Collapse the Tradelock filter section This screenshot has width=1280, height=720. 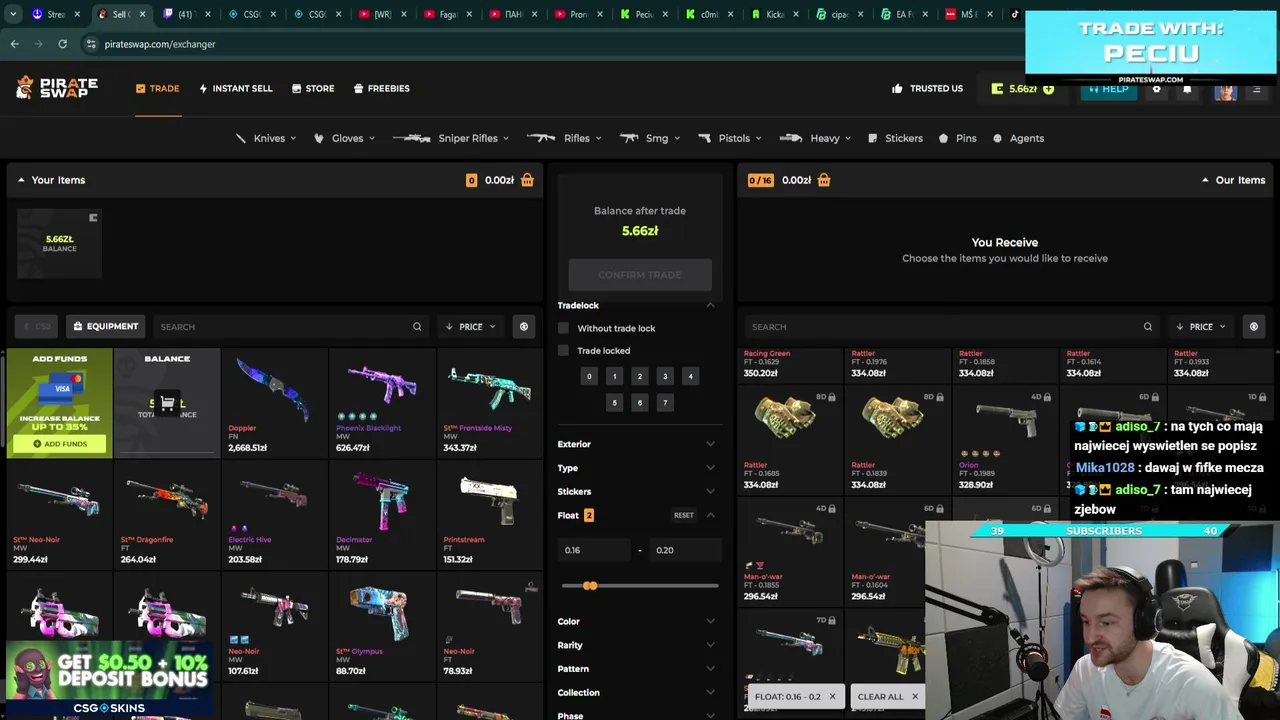tap(636, 305)
